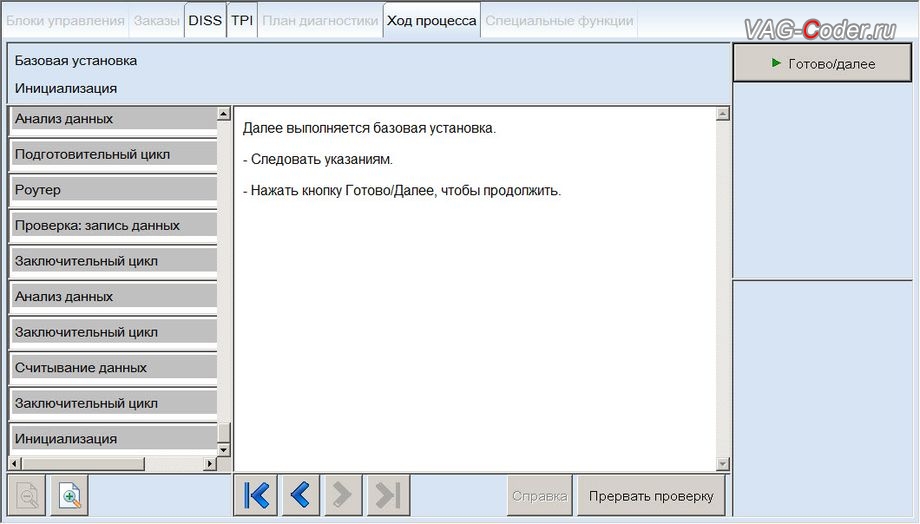The width and height of the screenshot is (920, 524).
Task: Open Специальные функции tab
Action: pos(559,21)
